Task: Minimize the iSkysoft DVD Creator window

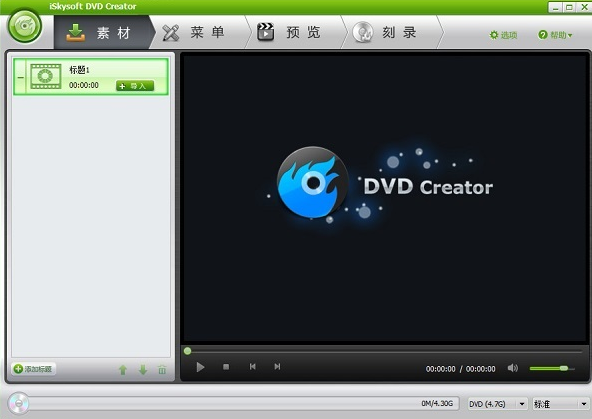Action: (555, 7)
